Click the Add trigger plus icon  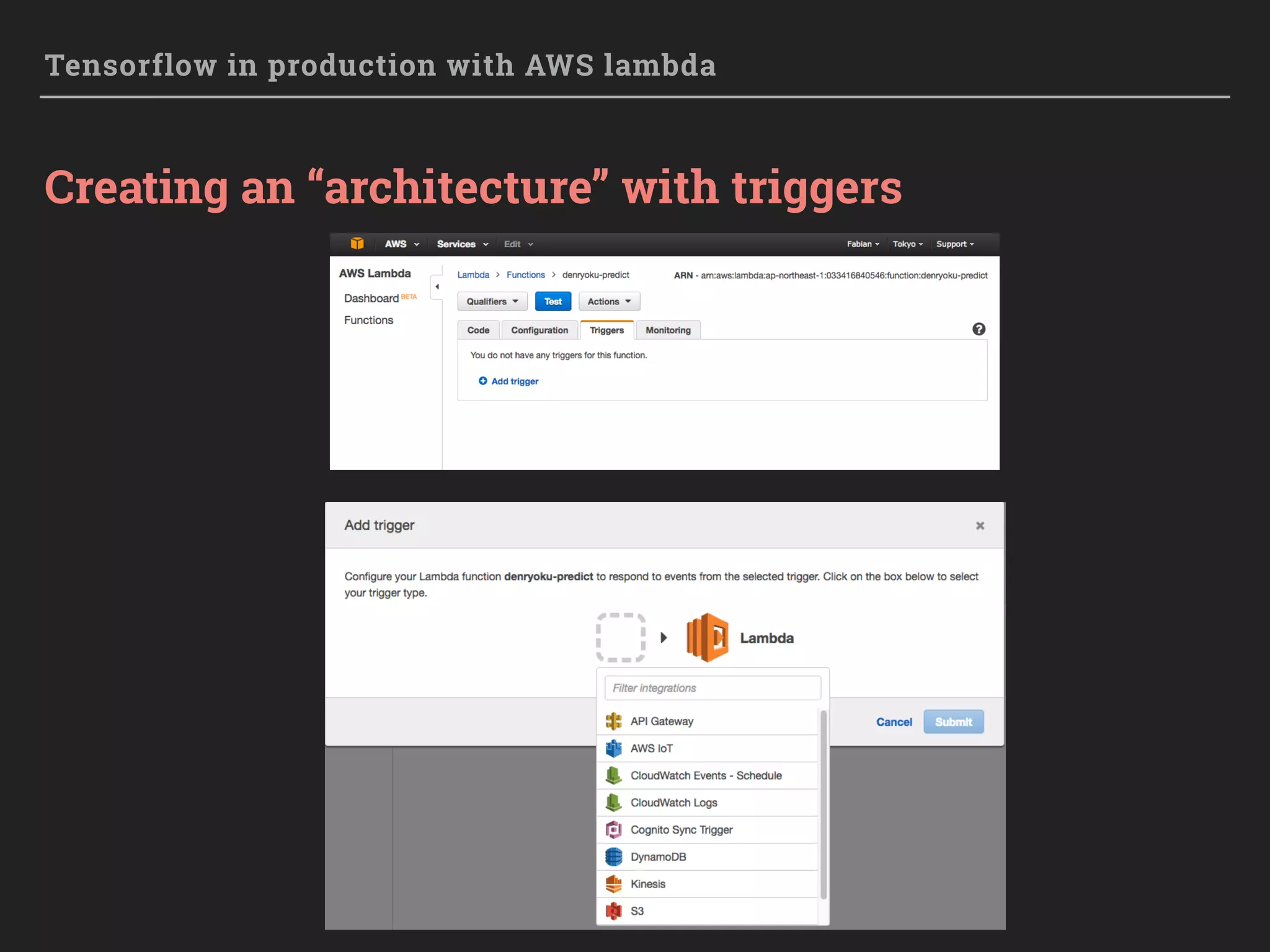pos(483,381)
